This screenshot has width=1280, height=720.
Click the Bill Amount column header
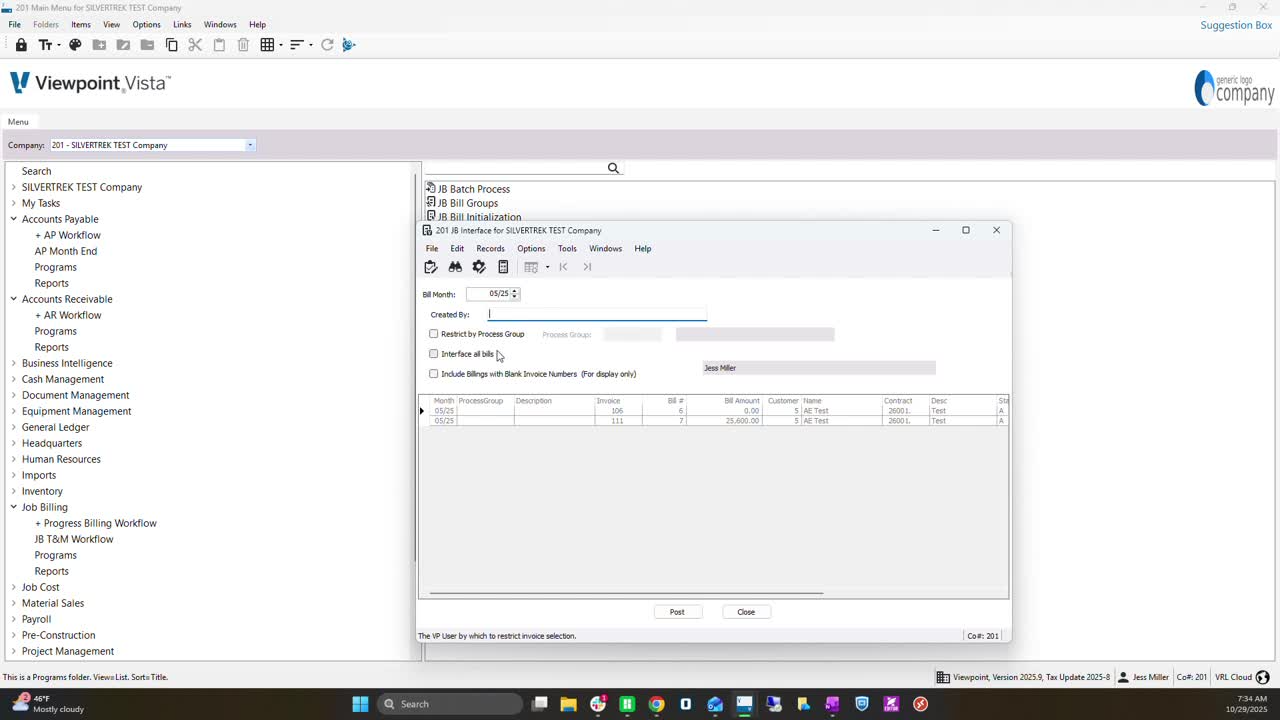pyautogui.click(x=741, y=401)
